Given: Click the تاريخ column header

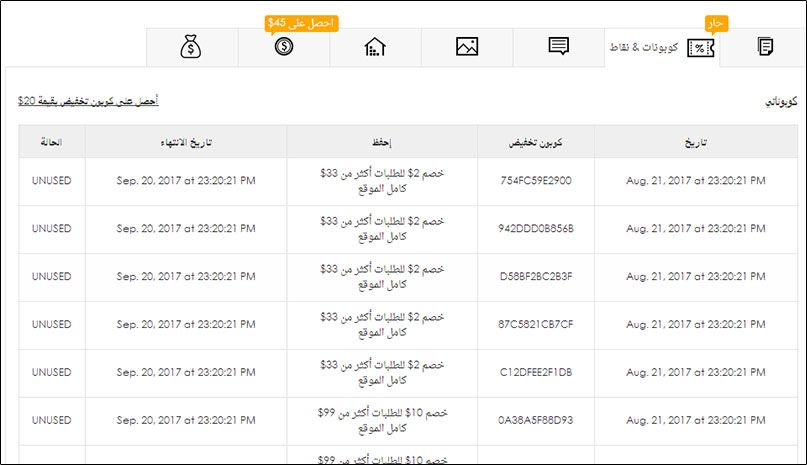Looking at the screenshot, I should (x=696, y=142).
